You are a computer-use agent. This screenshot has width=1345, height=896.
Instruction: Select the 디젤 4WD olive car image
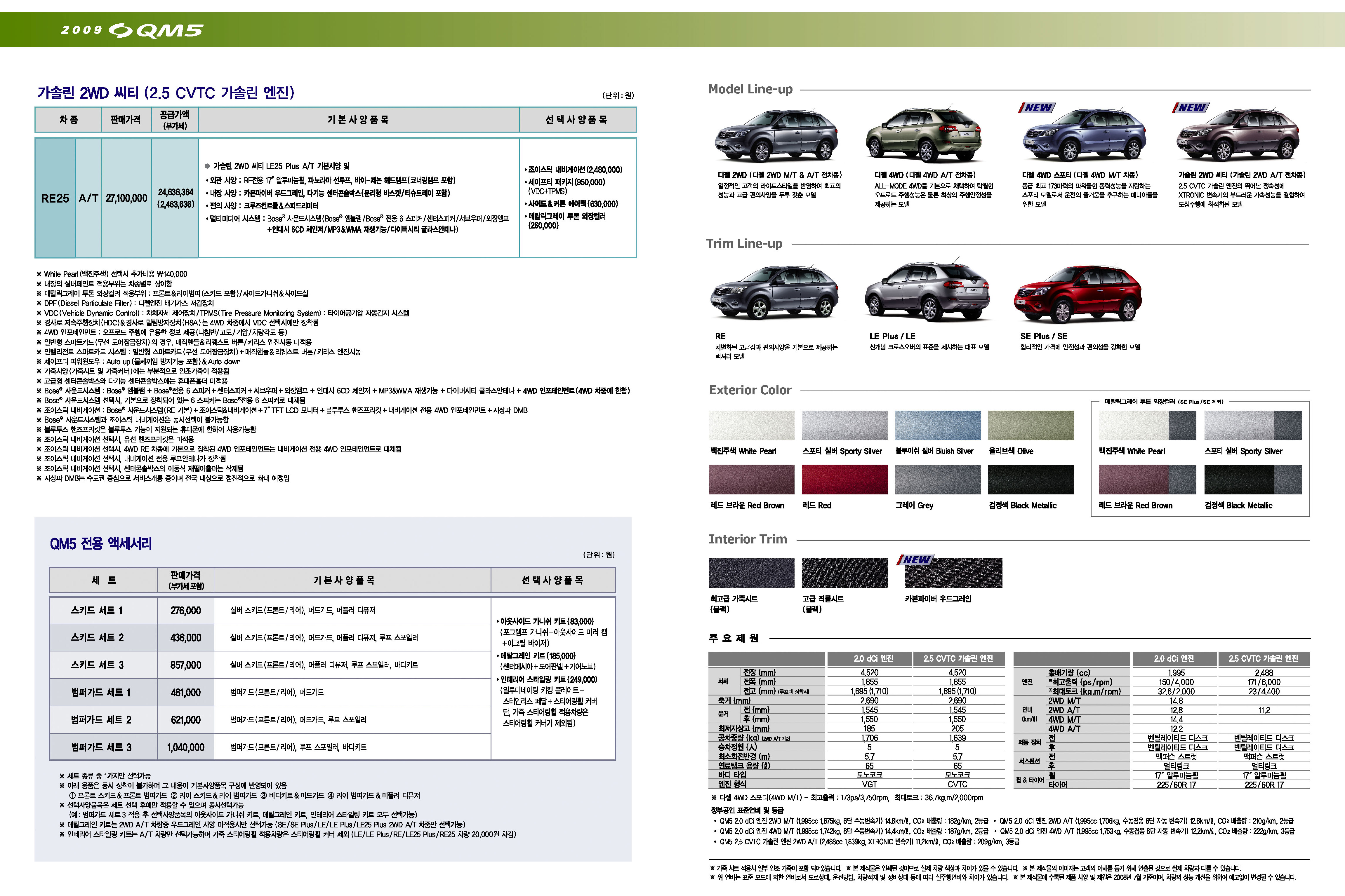[924, 134]
